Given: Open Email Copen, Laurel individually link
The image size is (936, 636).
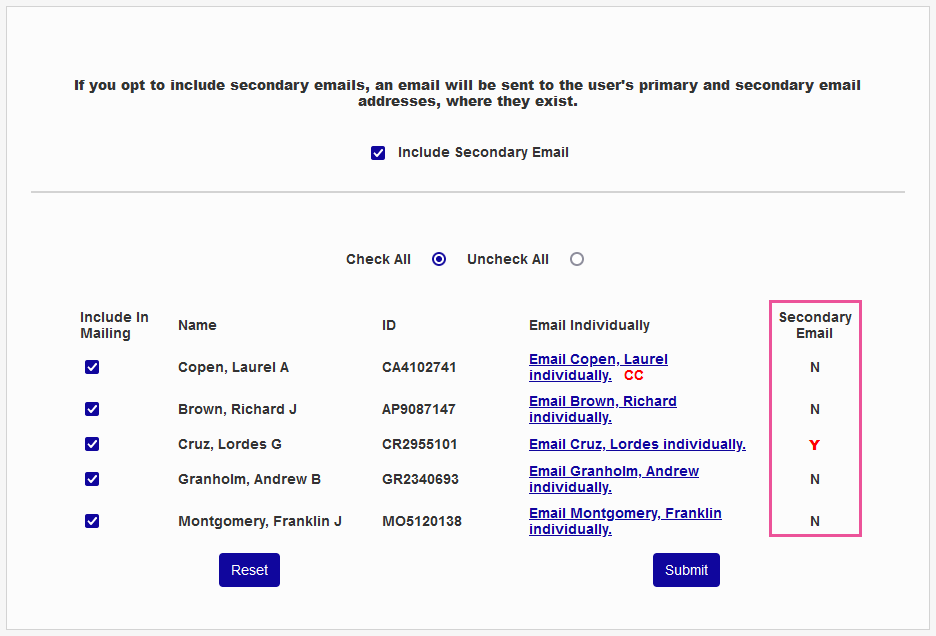Looking at the screenshot, I should click(x=598, y=360).
